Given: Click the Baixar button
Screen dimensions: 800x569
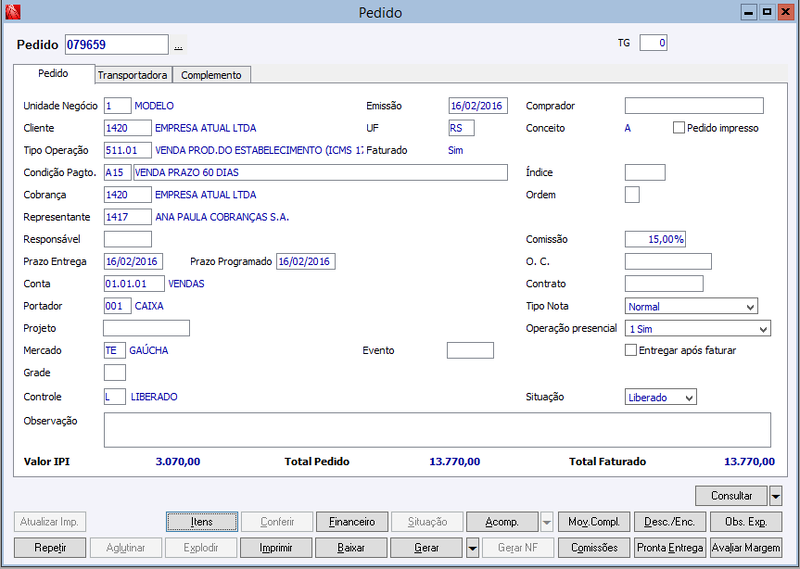Looking at the screenshot, I should [x=351, y=548].
